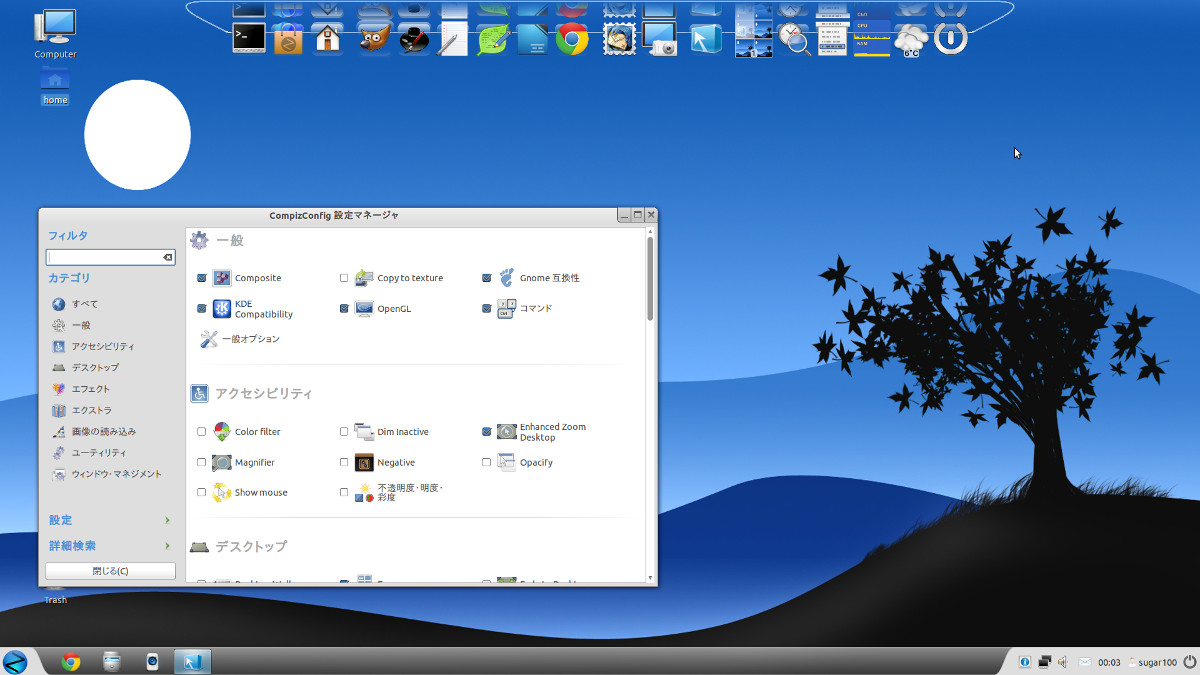Click the power button in the bottom panel
The image size is (1200, 675).
pyautogui.click(x=1190, y=661)
